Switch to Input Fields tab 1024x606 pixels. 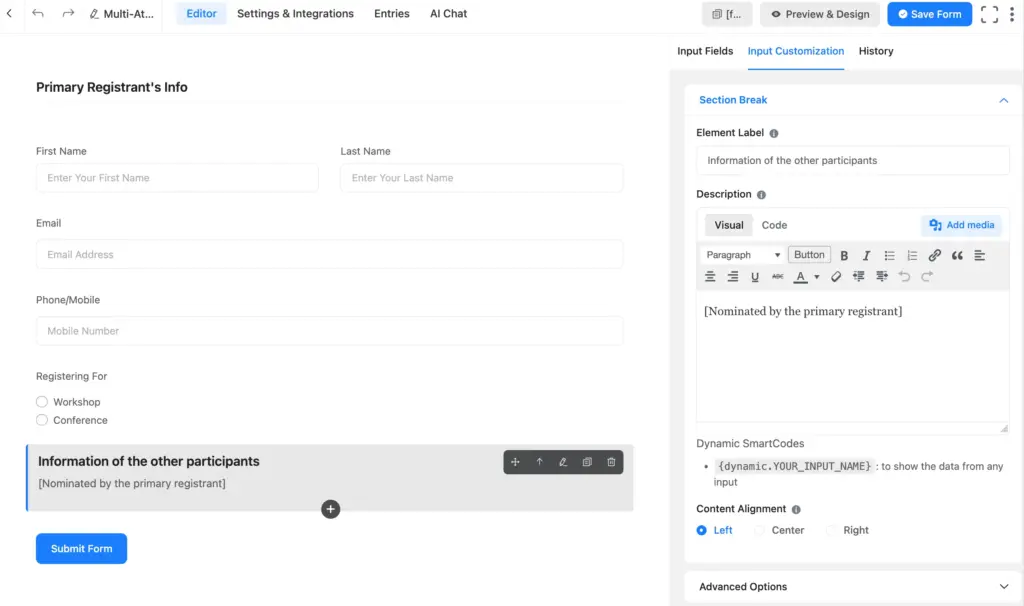[705, 51]
